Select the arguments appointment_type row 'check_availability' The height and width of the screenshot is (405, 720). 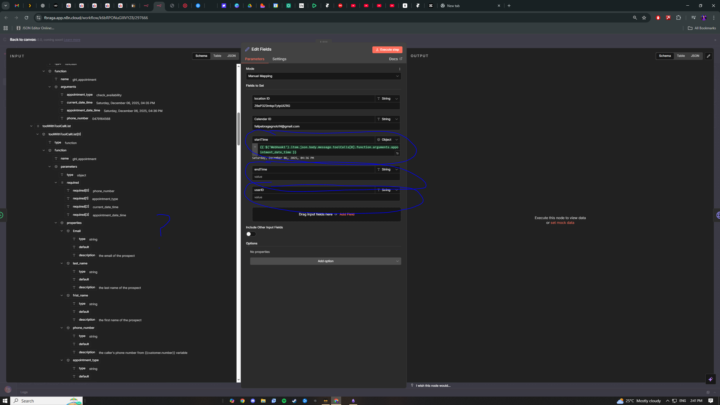click(x=92, y=95)
